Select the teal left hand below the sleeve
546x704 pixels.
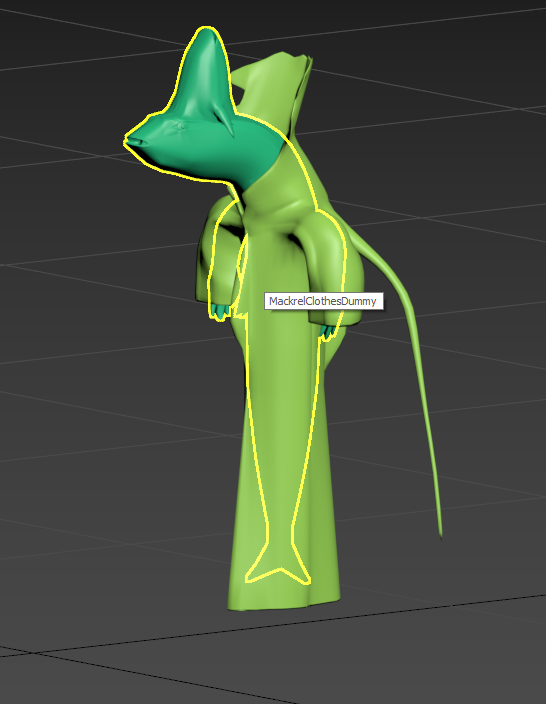[219, 311]
